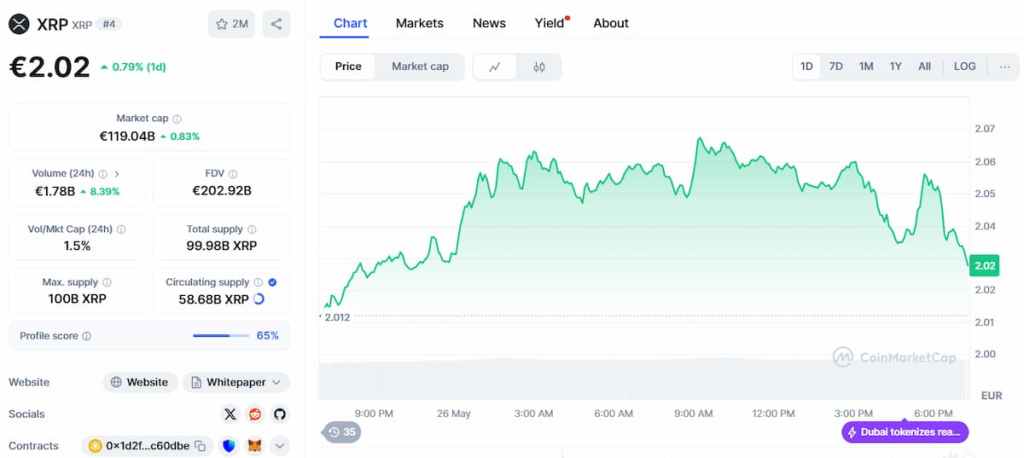
Task: Add XRP to watchlist via star
Action: point(231,24)
